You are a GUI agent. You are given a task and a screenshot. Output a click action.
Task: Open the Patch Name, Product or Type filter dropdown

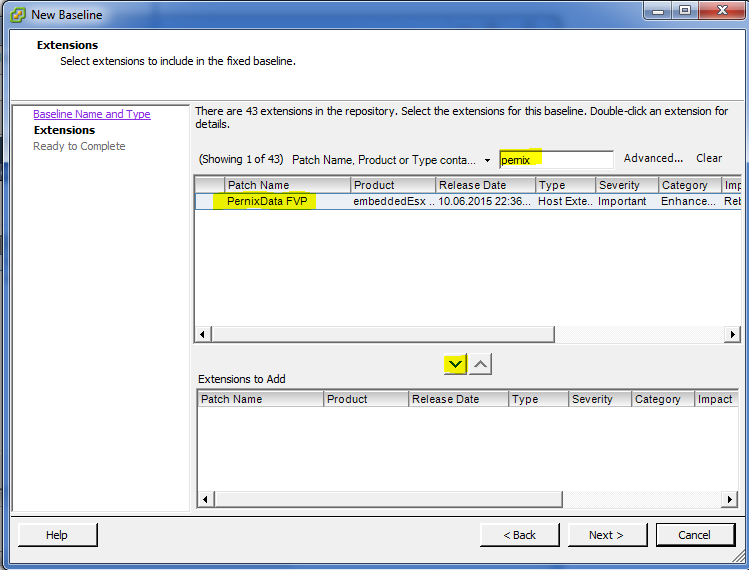click(x=487, y=160)
